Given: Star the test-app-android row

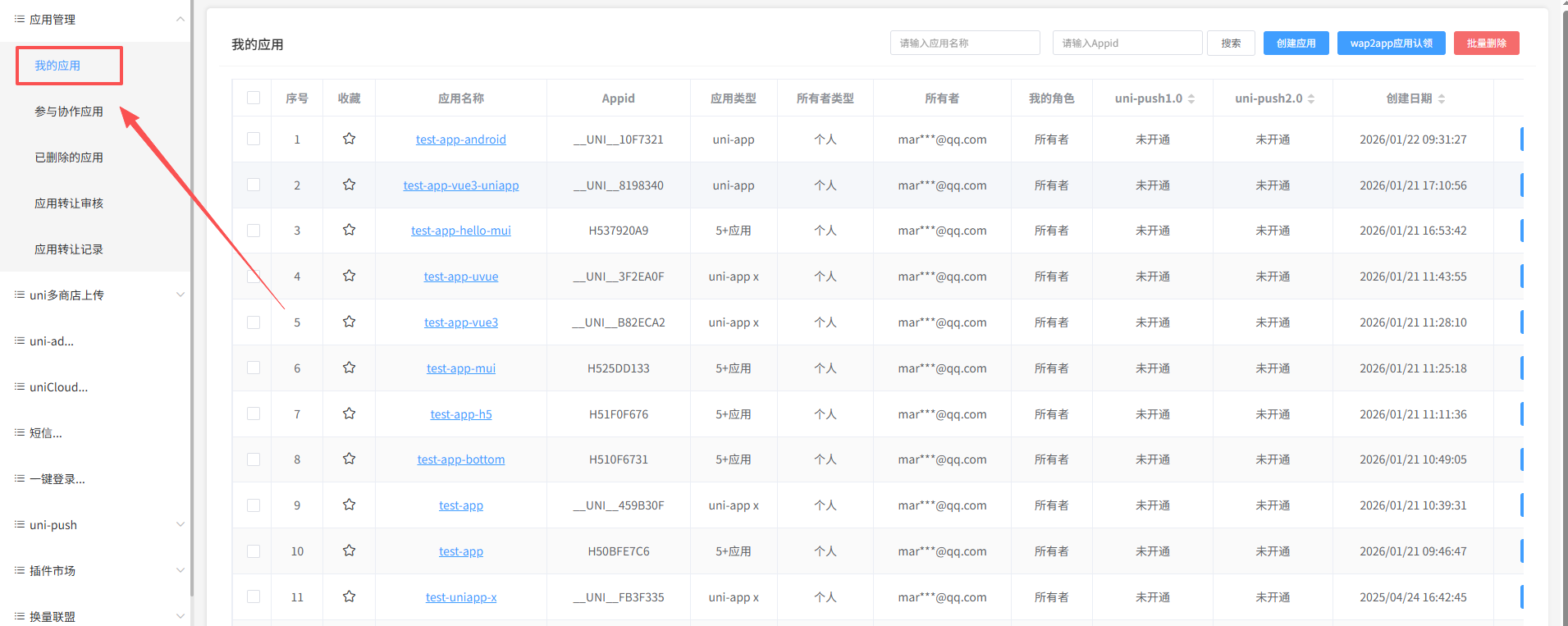Looking at the screenshot, I should 349,139.
